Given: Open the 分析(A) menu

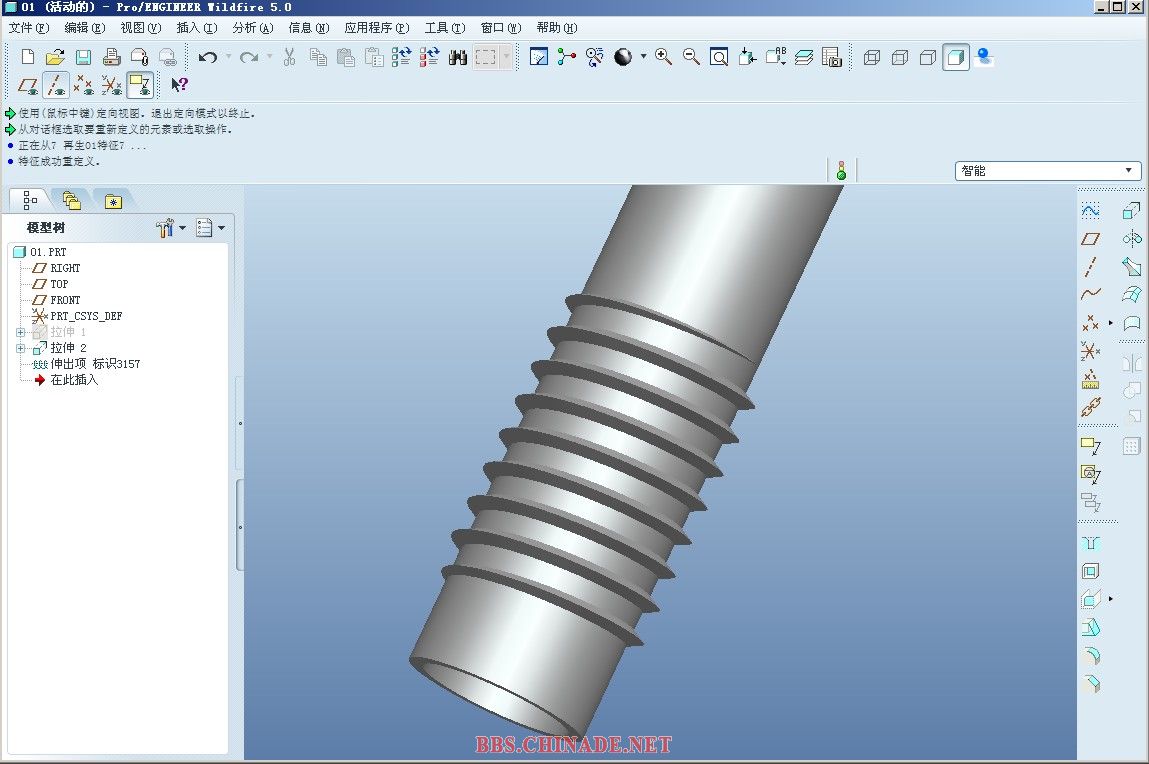Looking at the screenshot, I should [x=253, y=28].
